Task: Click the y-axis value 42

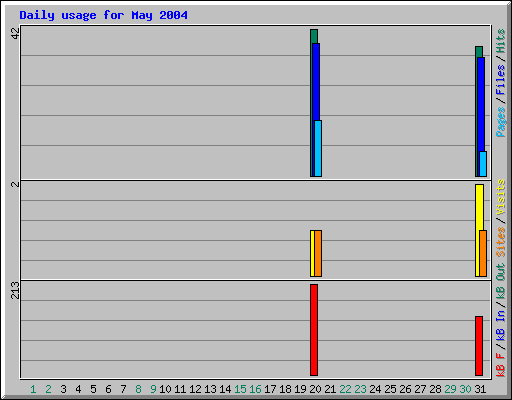Action: pyautogui.click(x=15, y=33)
